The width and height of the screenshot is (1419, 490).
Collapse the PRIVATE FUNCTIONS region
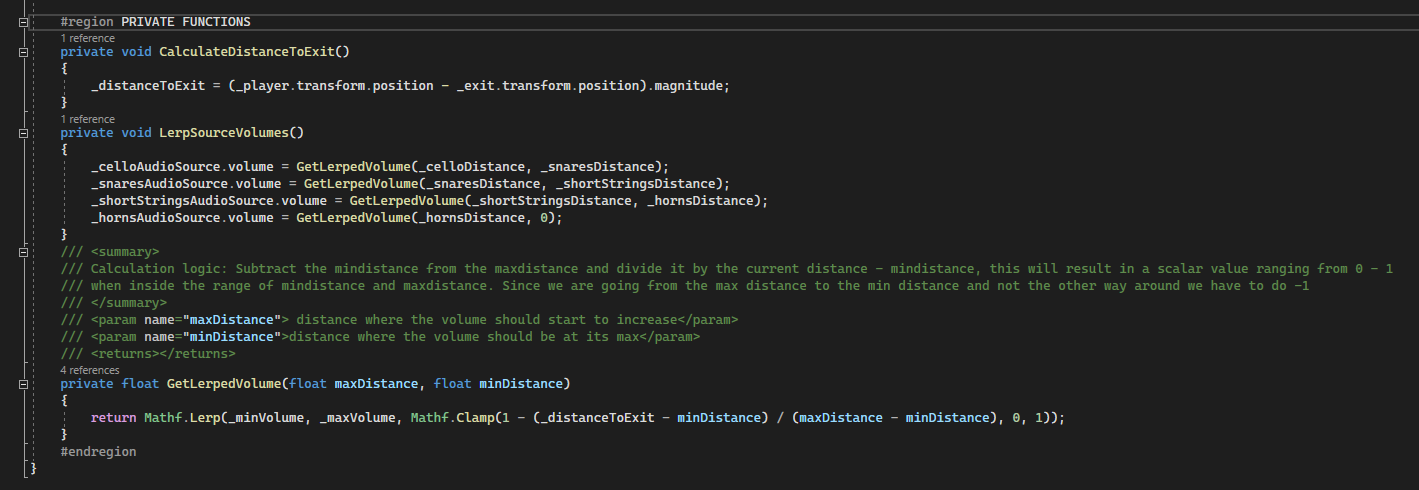[24, 21]
